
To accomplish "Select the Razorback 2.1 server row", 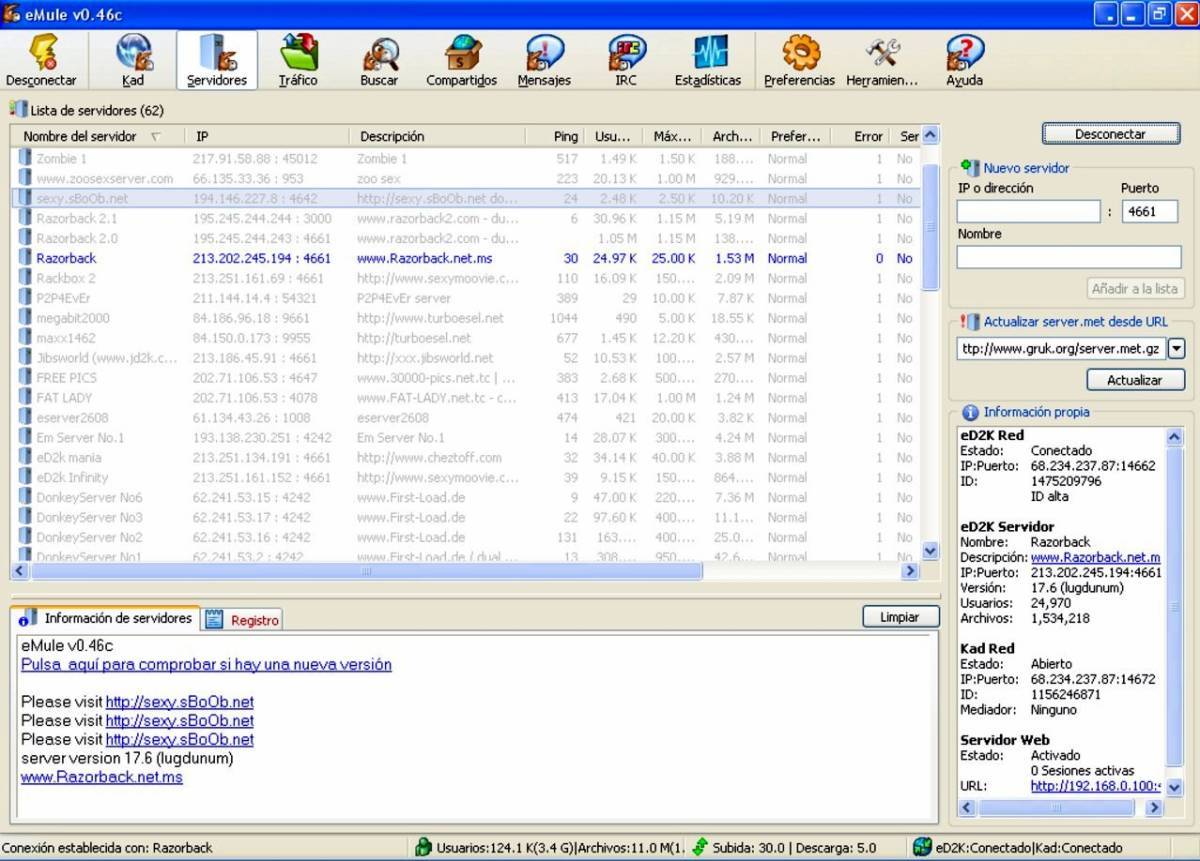I will 466,218.
